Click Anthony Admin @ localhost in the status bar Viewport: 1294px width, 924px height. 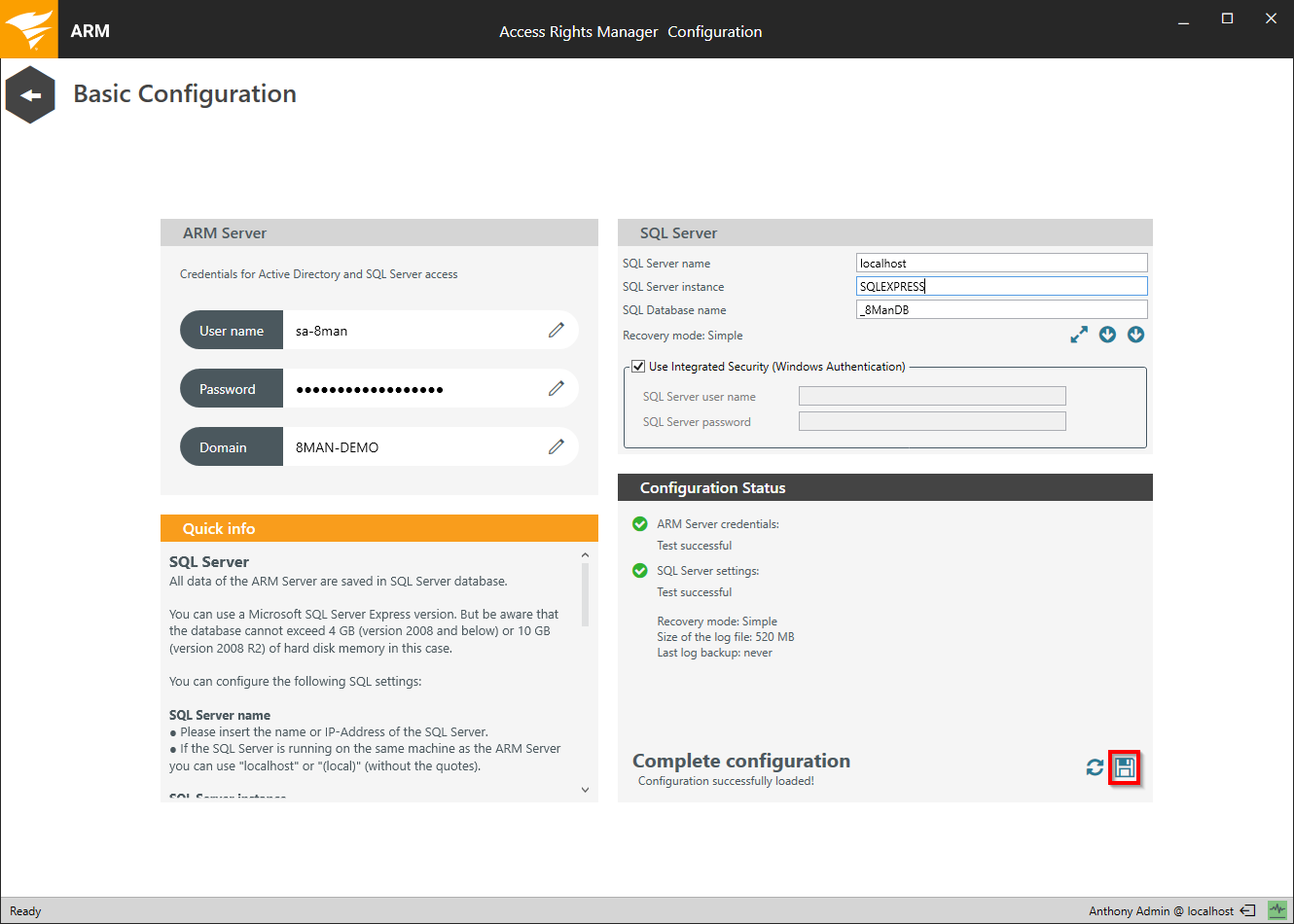point(1161,911)
